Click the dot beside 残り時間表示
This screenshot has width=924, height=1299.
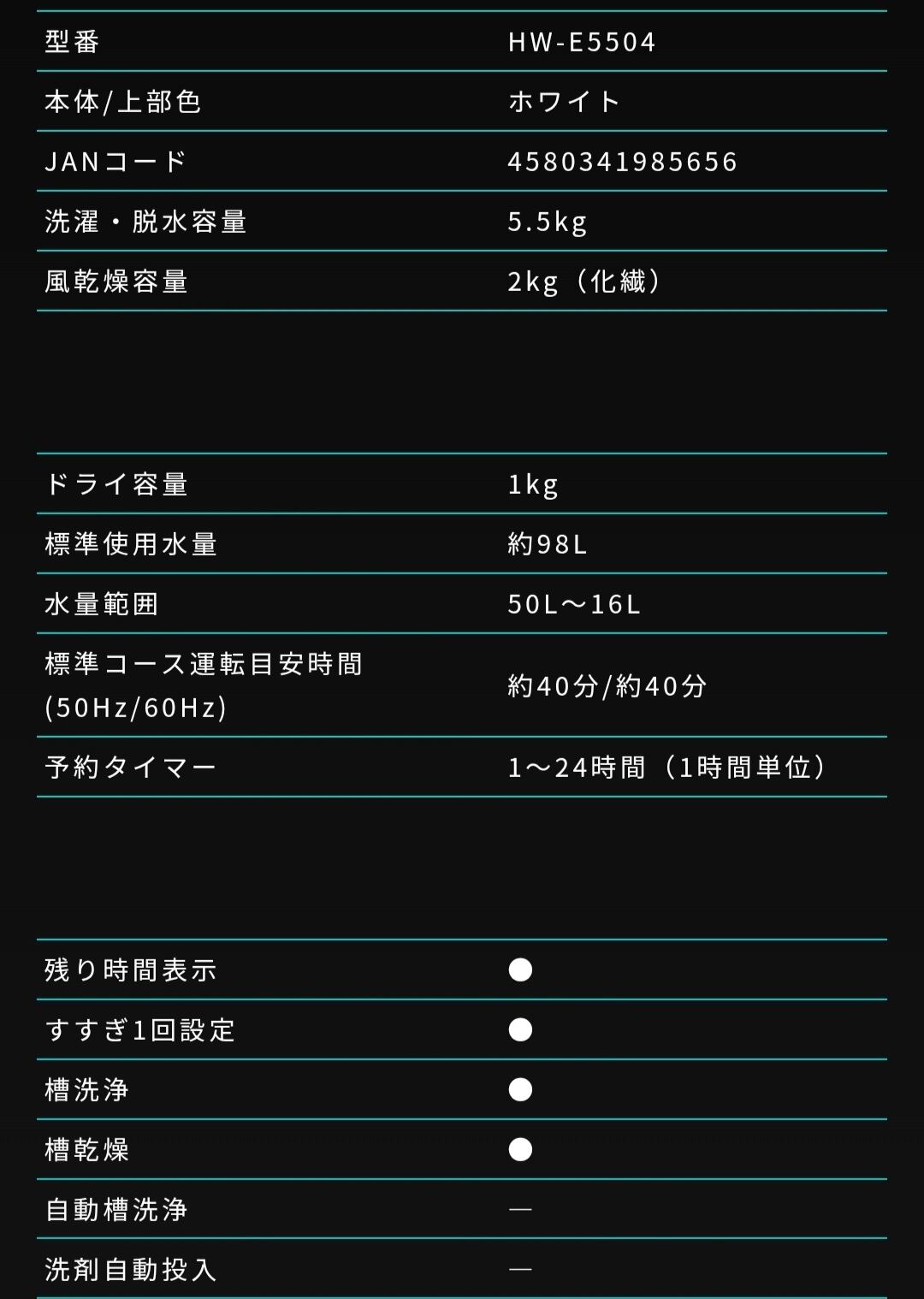click(520, 970)
